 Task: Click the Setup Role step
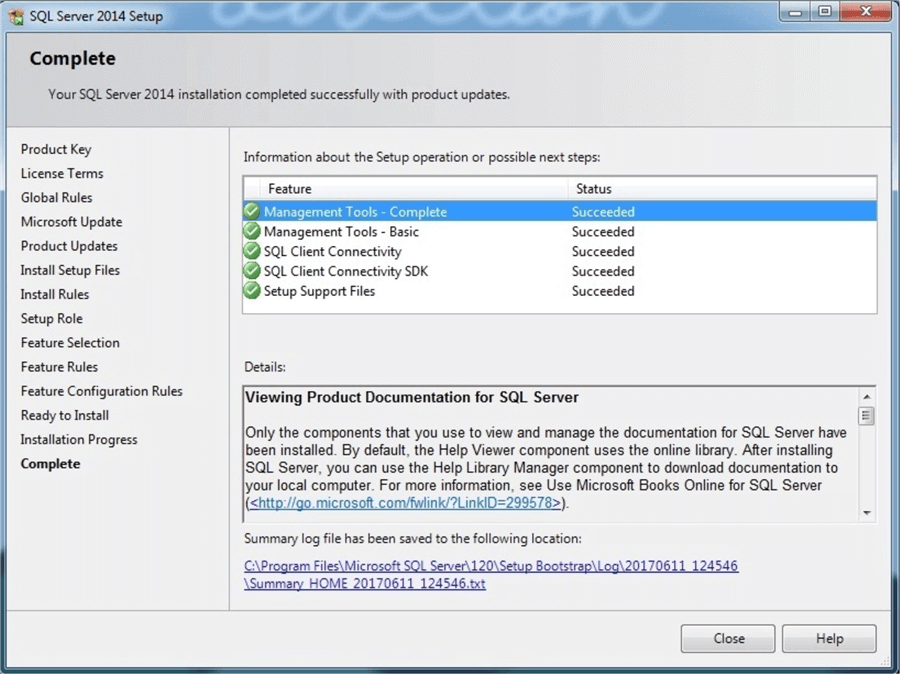coord(52,318)
